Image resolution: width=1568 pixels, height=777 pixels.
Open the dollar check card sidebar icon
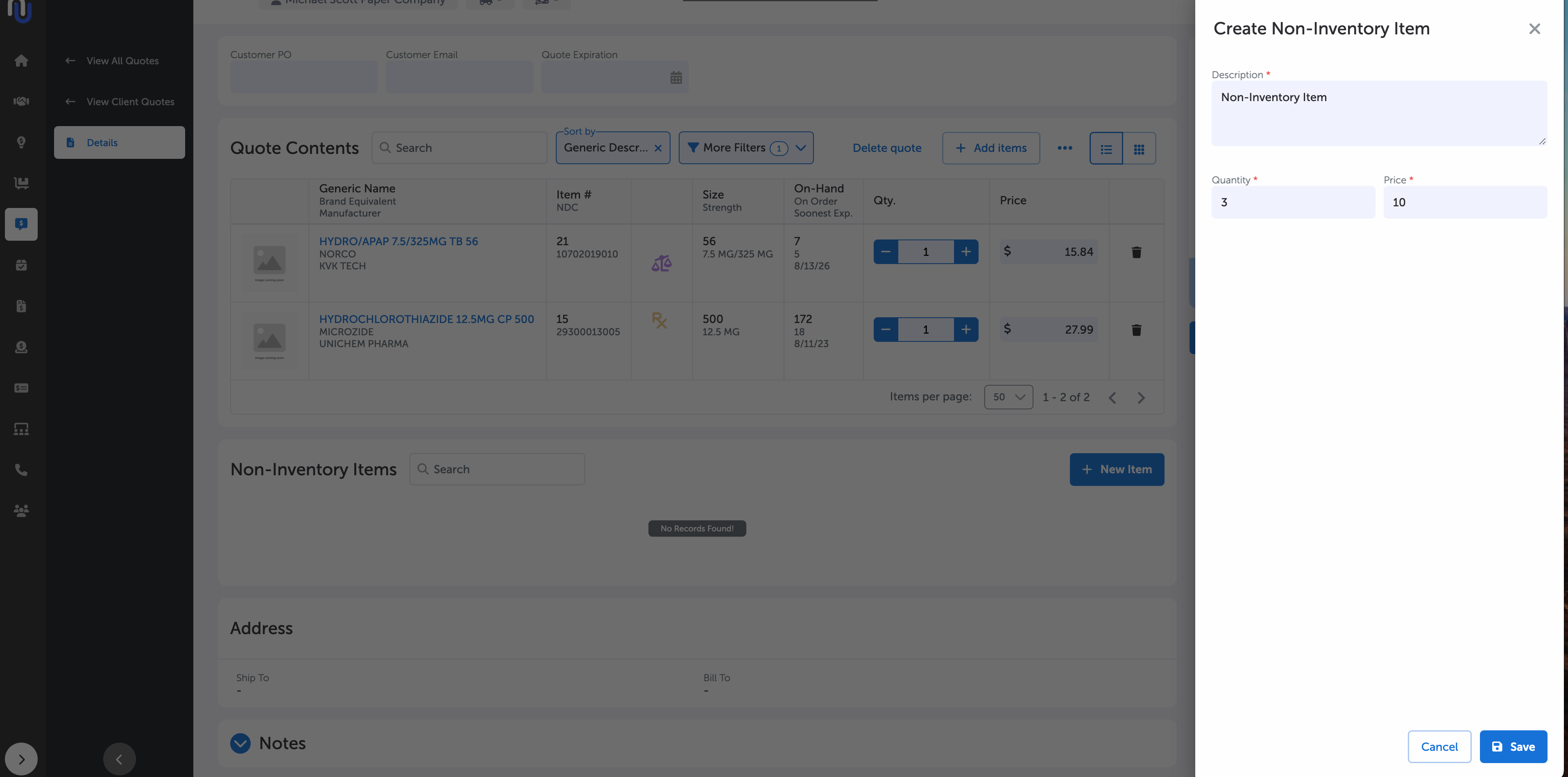(x=21, y=388)
